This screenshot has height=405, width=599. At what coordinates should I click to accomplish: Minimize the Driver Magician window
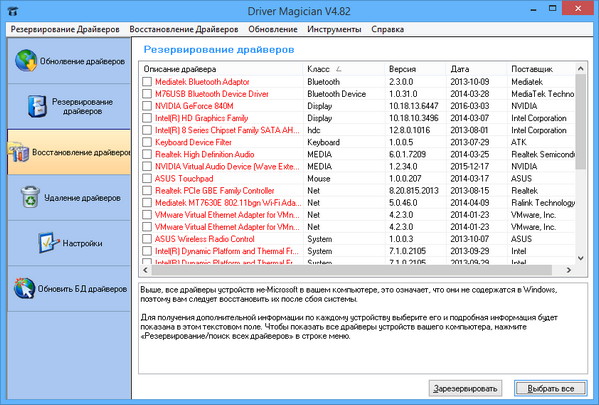coord(533,10)
